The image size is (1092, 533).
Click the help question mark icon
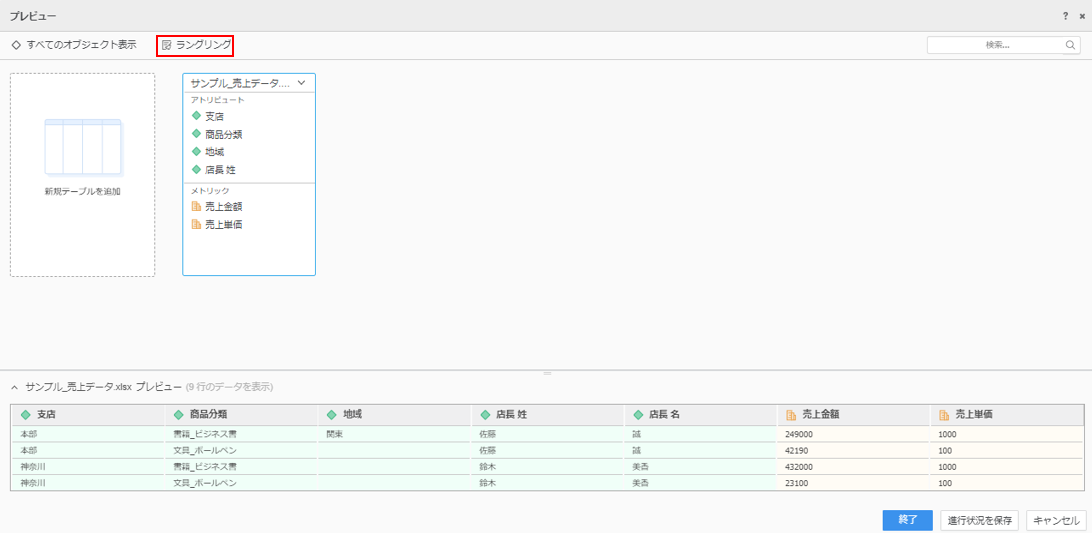(x=1066, y=15)
